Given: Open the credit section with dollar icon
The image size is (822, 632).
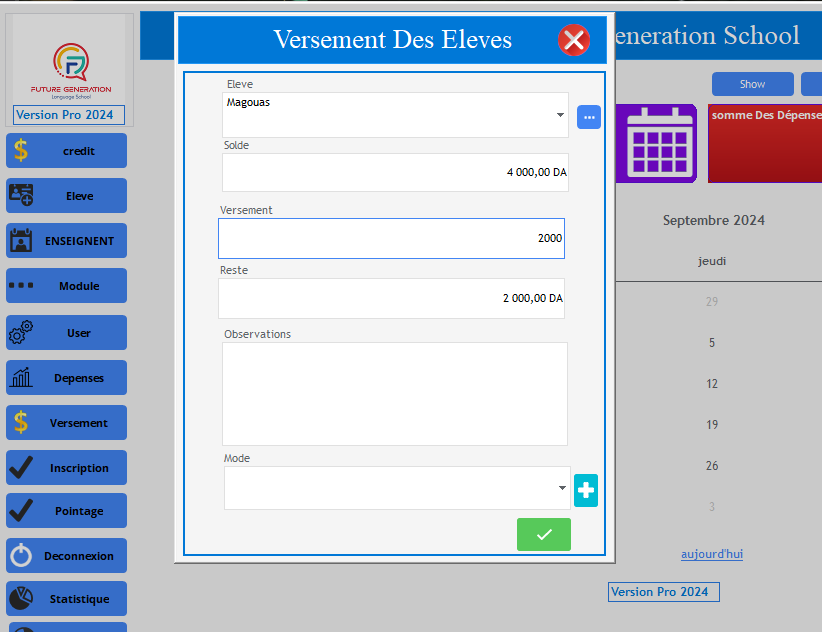Looking at the screenshot, I should coord(67,150).
